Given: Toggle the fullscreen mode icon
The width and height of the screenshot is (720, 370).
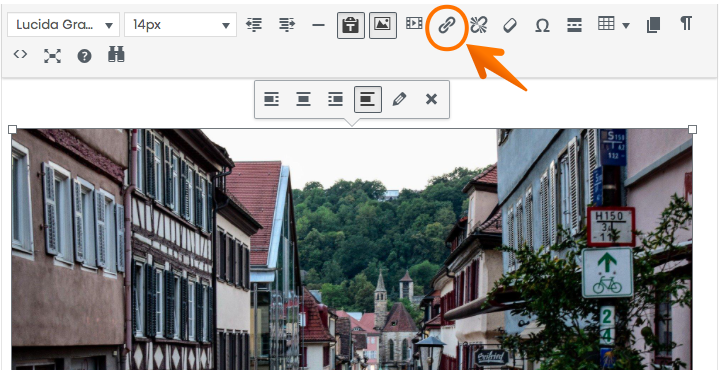Looking at the screenshot, I should (52, 56).
